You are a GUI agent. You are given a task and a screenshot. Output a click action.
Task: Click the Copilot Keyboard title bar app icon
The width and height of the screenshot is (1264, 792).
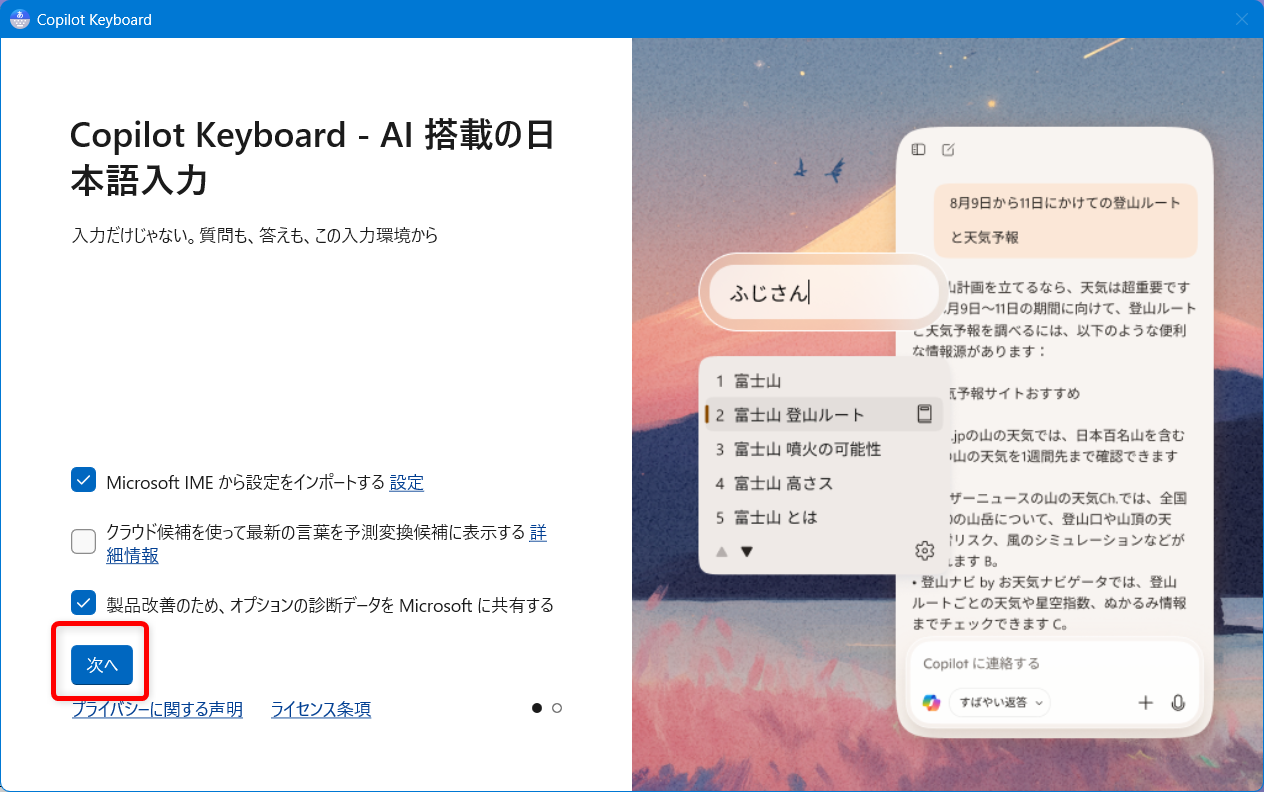[19, 19]
